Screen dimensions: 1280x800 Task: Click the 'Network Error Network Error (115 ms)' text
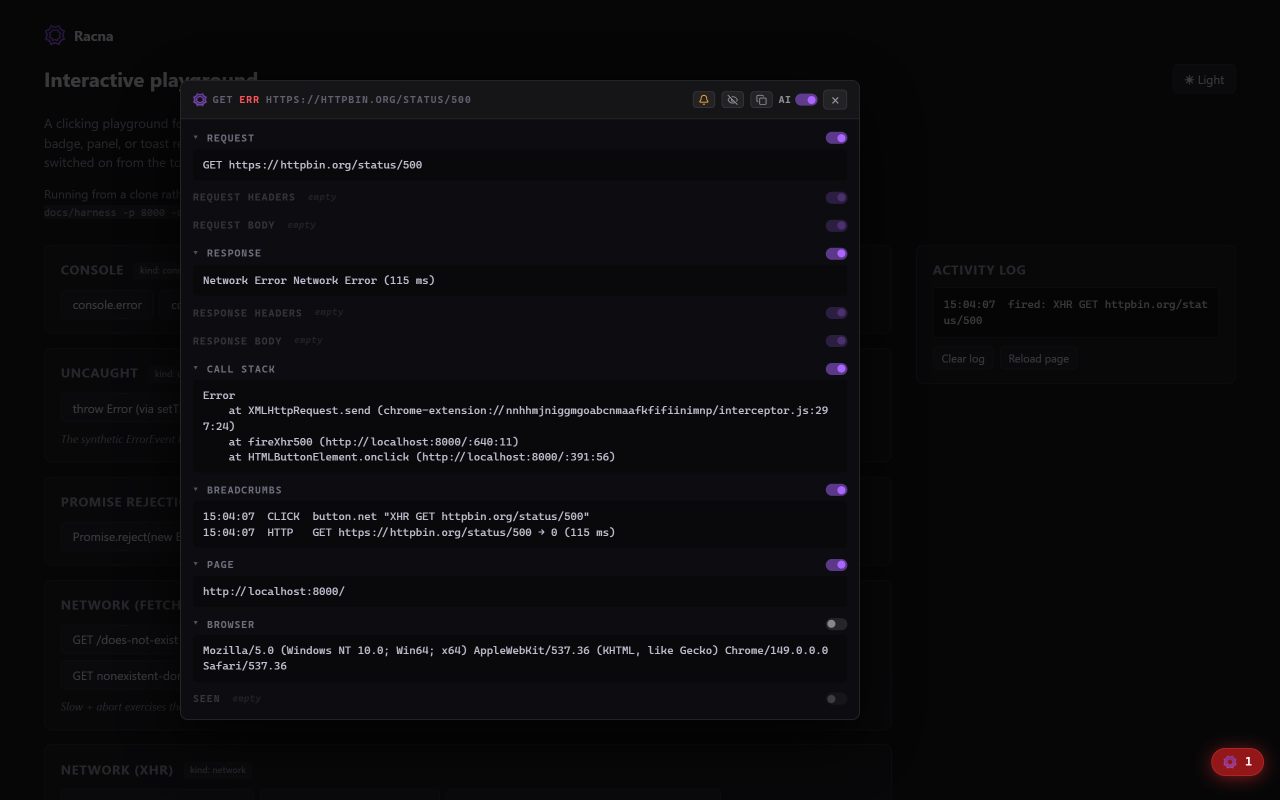pyautogui.click(x=319, y=281)
